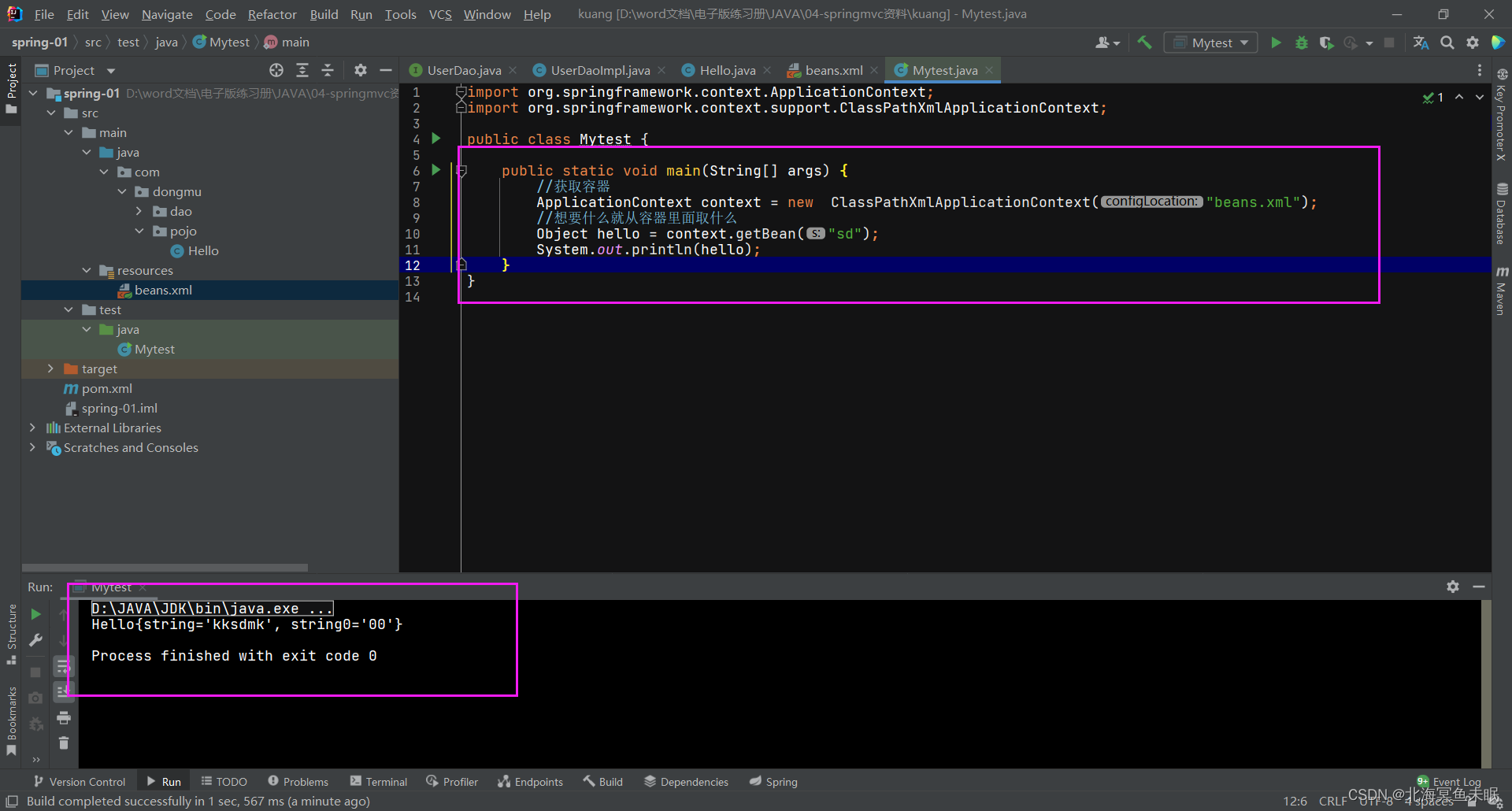Toggle scroll to end in Run console
This screenshot has width=1512, height=811.
coord(64,691)
